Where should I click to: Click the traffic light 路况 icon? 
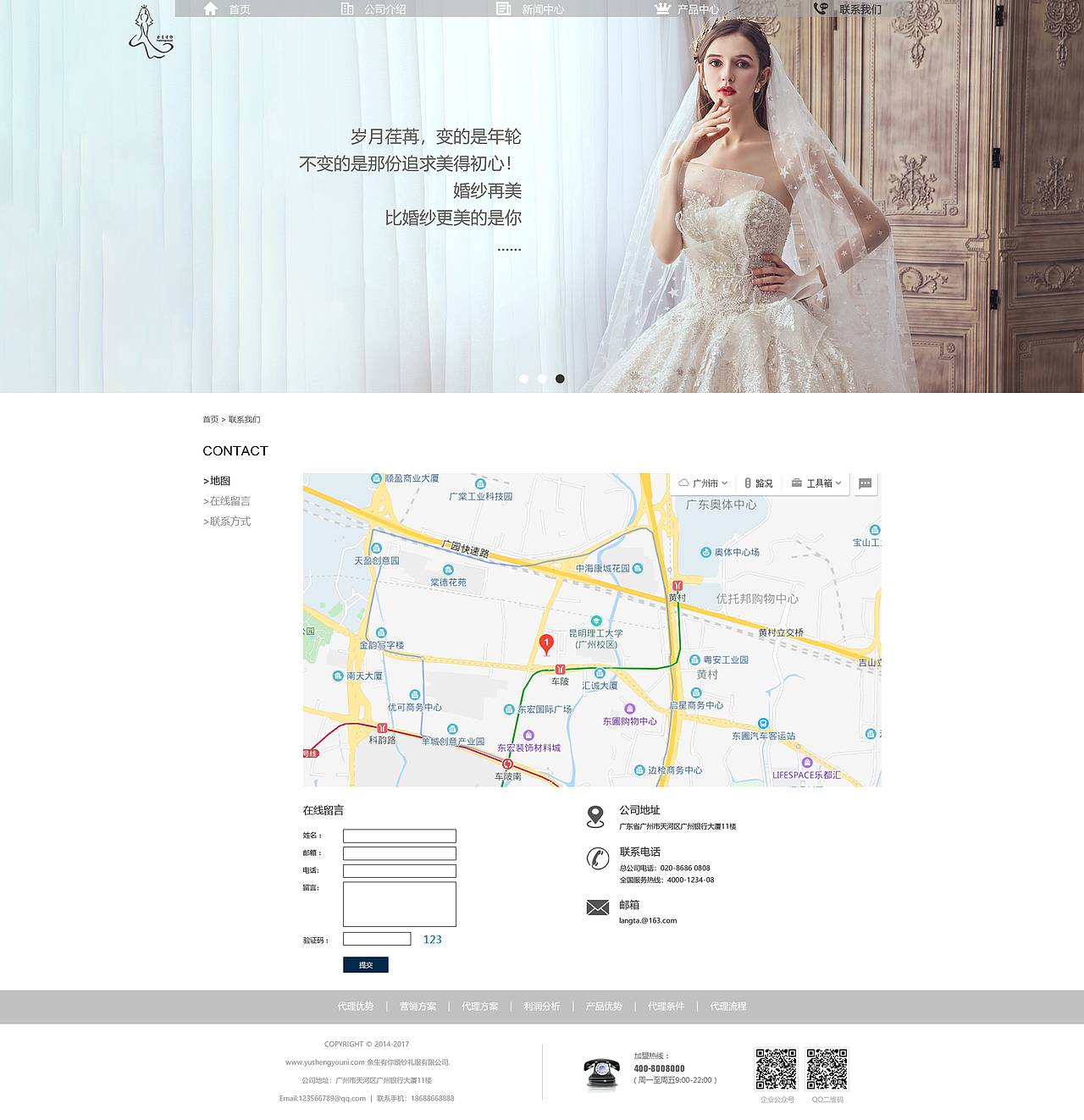(x=748, y=483)
